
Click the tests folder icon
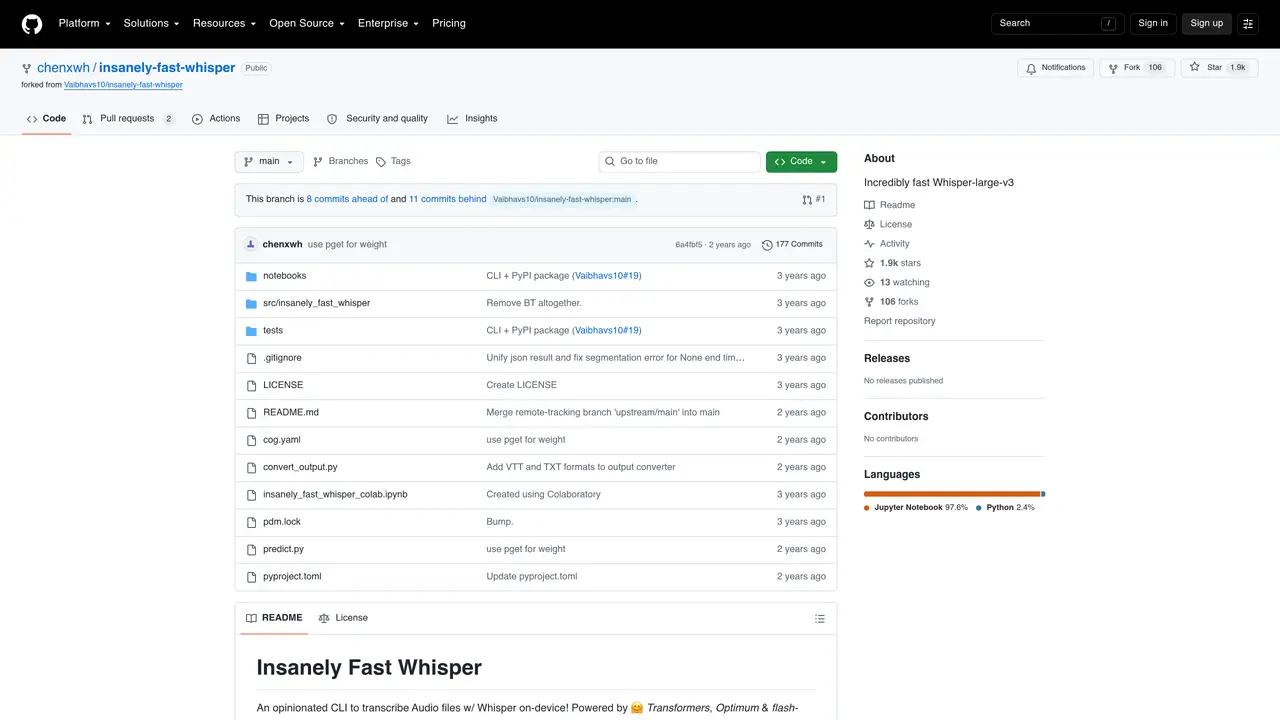[x=252, y=331]
